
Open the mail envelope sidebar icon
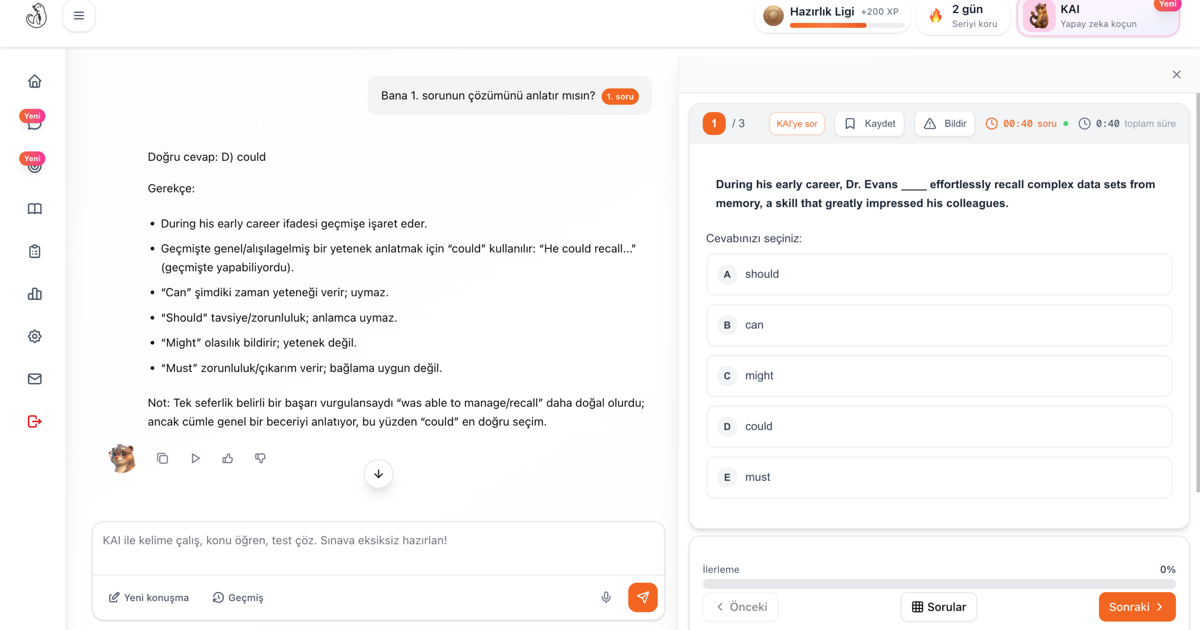35,379
